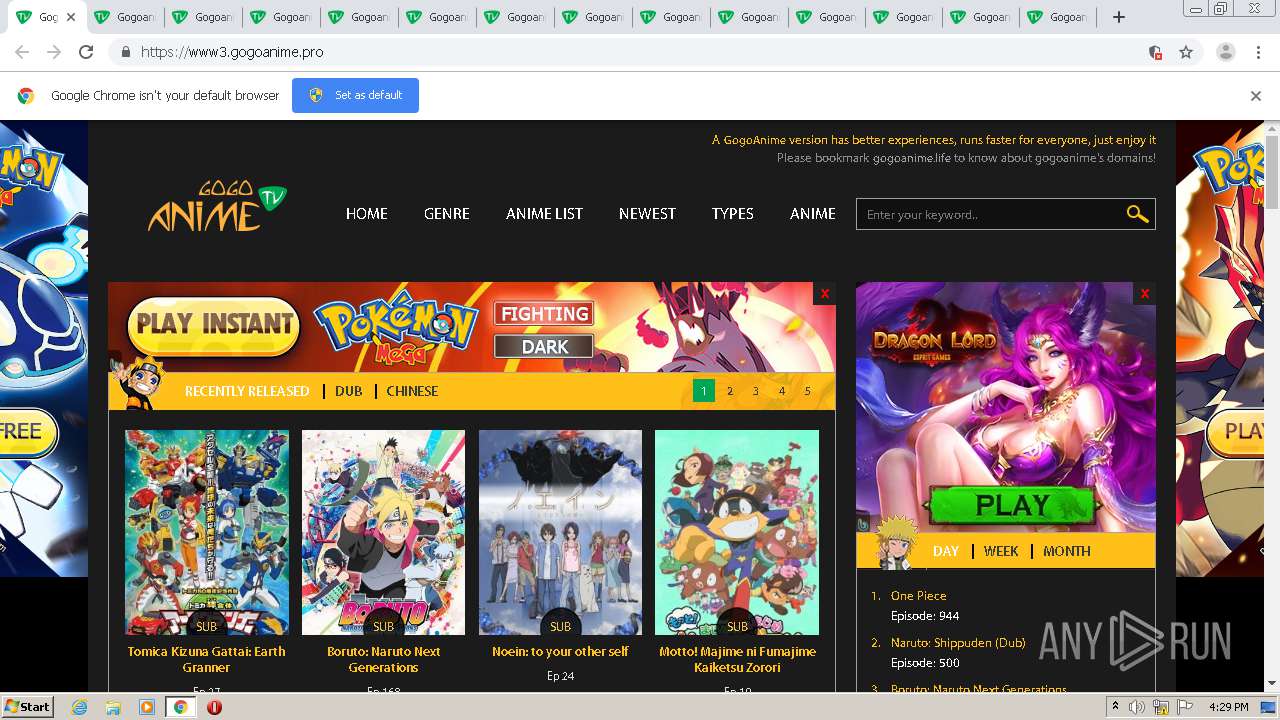Screen dimensions: 1280x720
Task: Set Chrome as default browser
Action: tap(355, 96)
